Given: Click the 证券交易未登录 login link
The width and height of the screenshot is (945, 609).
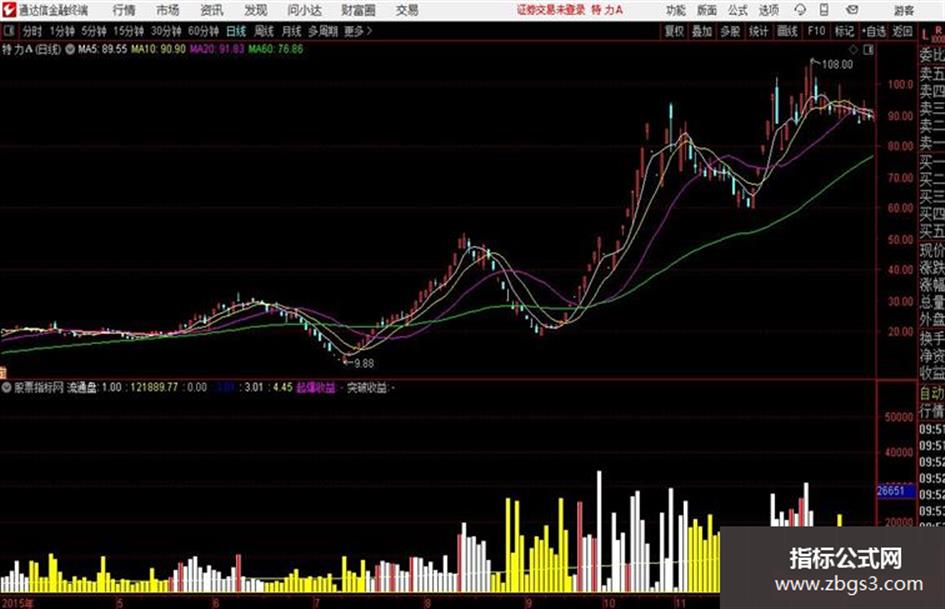Looking at the screenshot, I should (x=551, y=10).
